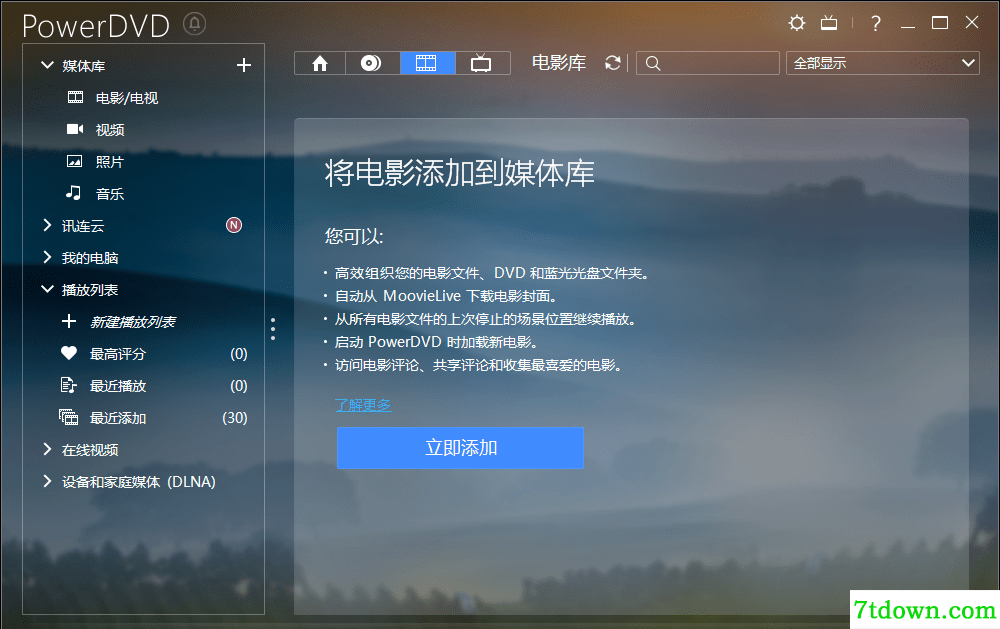Click the notification bell icon beside the PowerDVD logo

point(195,24)
